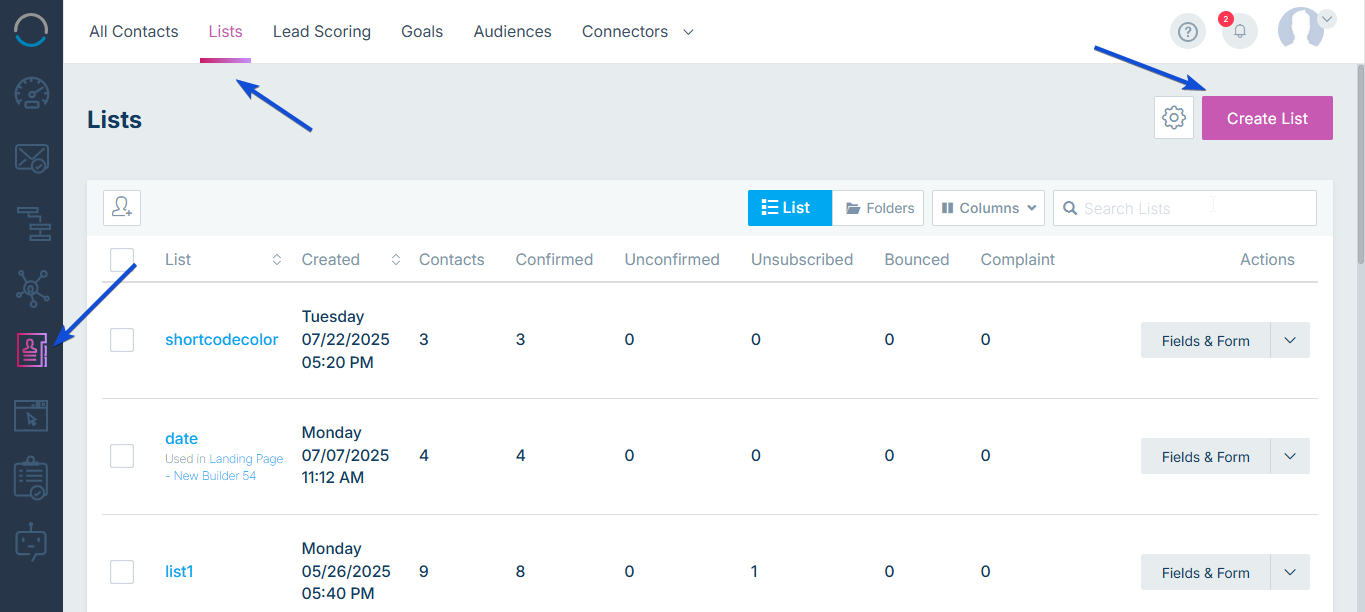Click the add contact person icon

coord(122,207)
